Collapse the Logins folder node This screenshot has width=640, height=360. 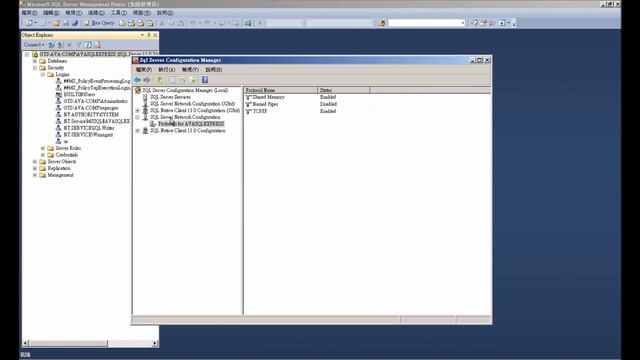coord(43,74)
